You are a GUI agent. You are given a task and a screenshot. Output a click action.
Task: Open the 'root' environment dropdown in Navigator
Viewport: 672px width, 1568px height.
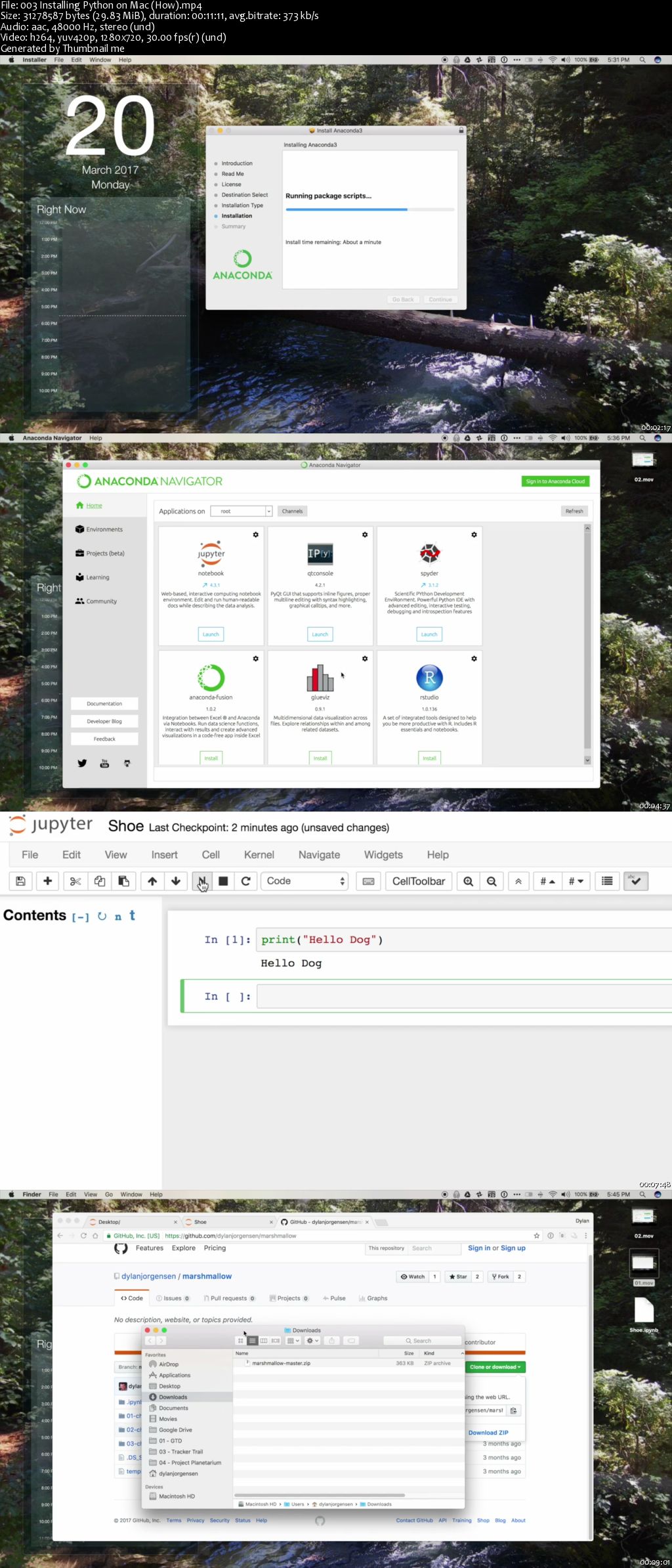click(241, 511)
